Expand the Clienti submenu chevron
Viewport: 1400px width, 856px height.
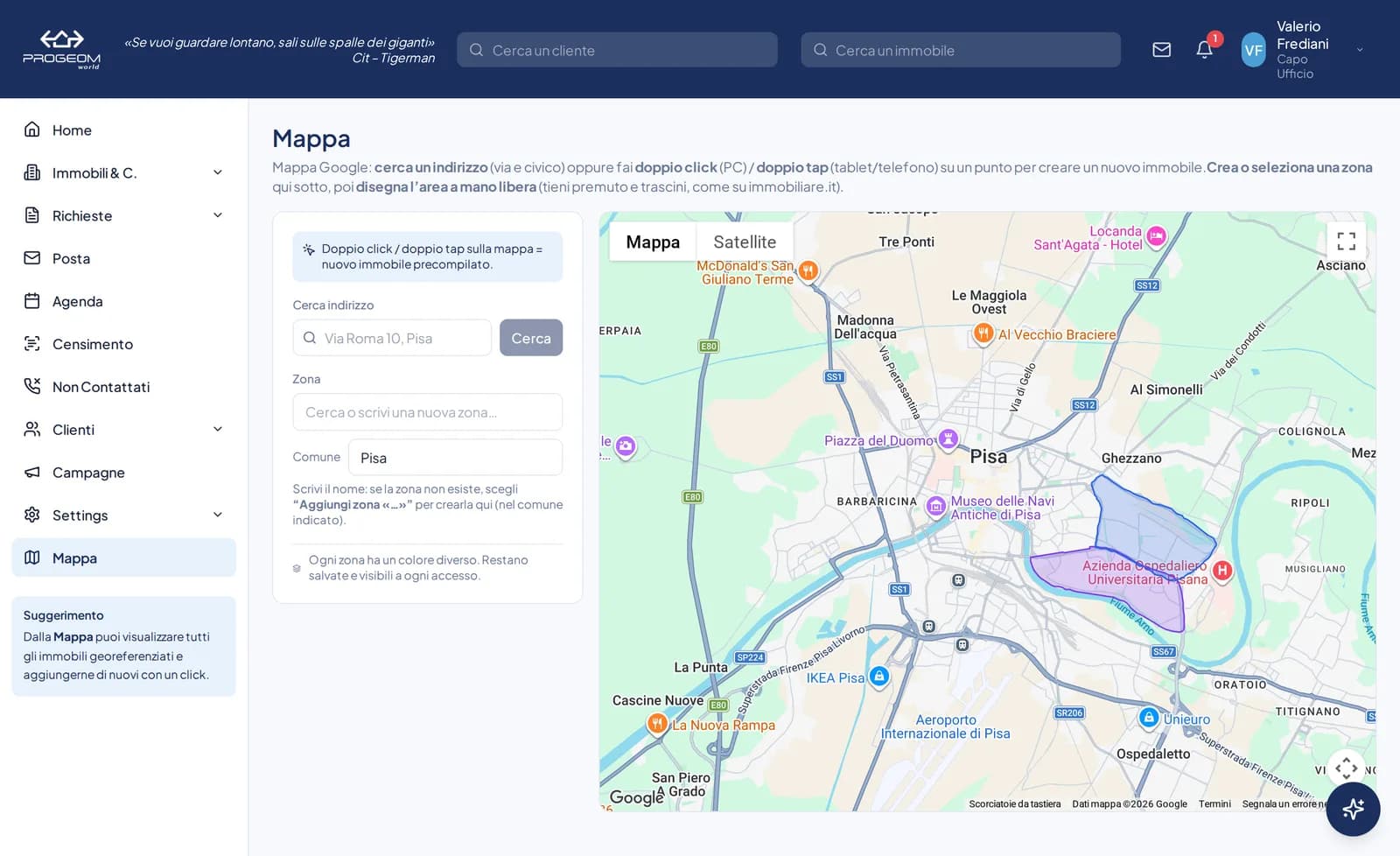218,429
